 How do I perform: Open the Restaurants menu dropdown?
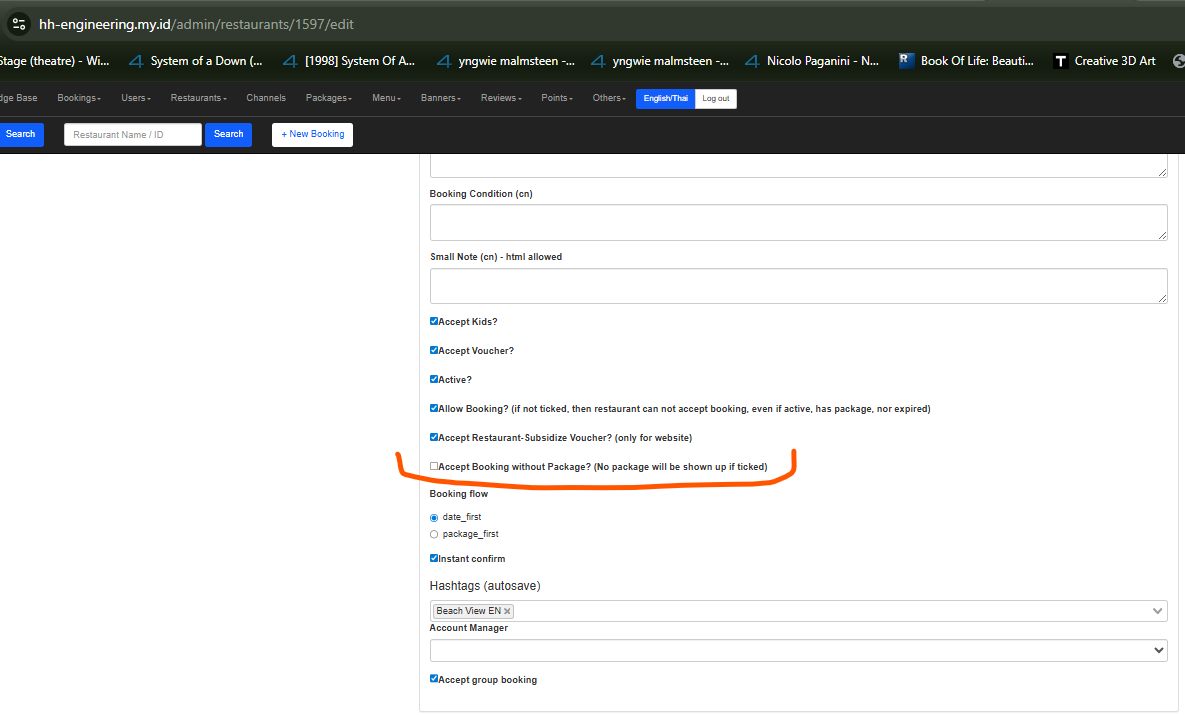coord(198,98)
